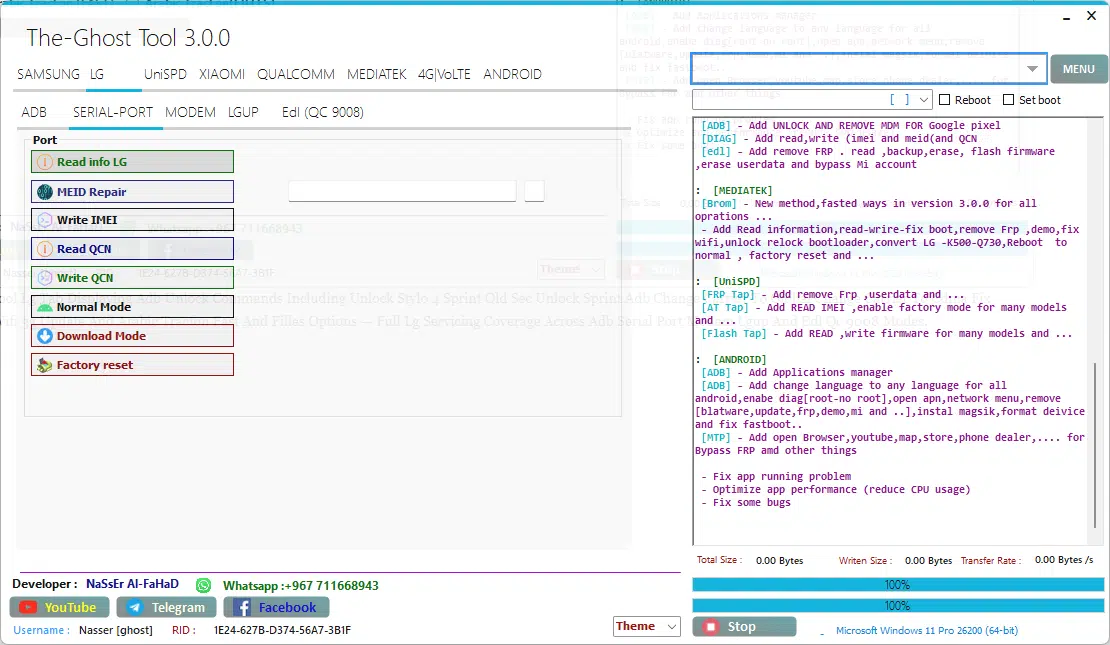Click the Telegram paper-plane icon
This screenshot has width=1110, height=645.
click(135, 607)
